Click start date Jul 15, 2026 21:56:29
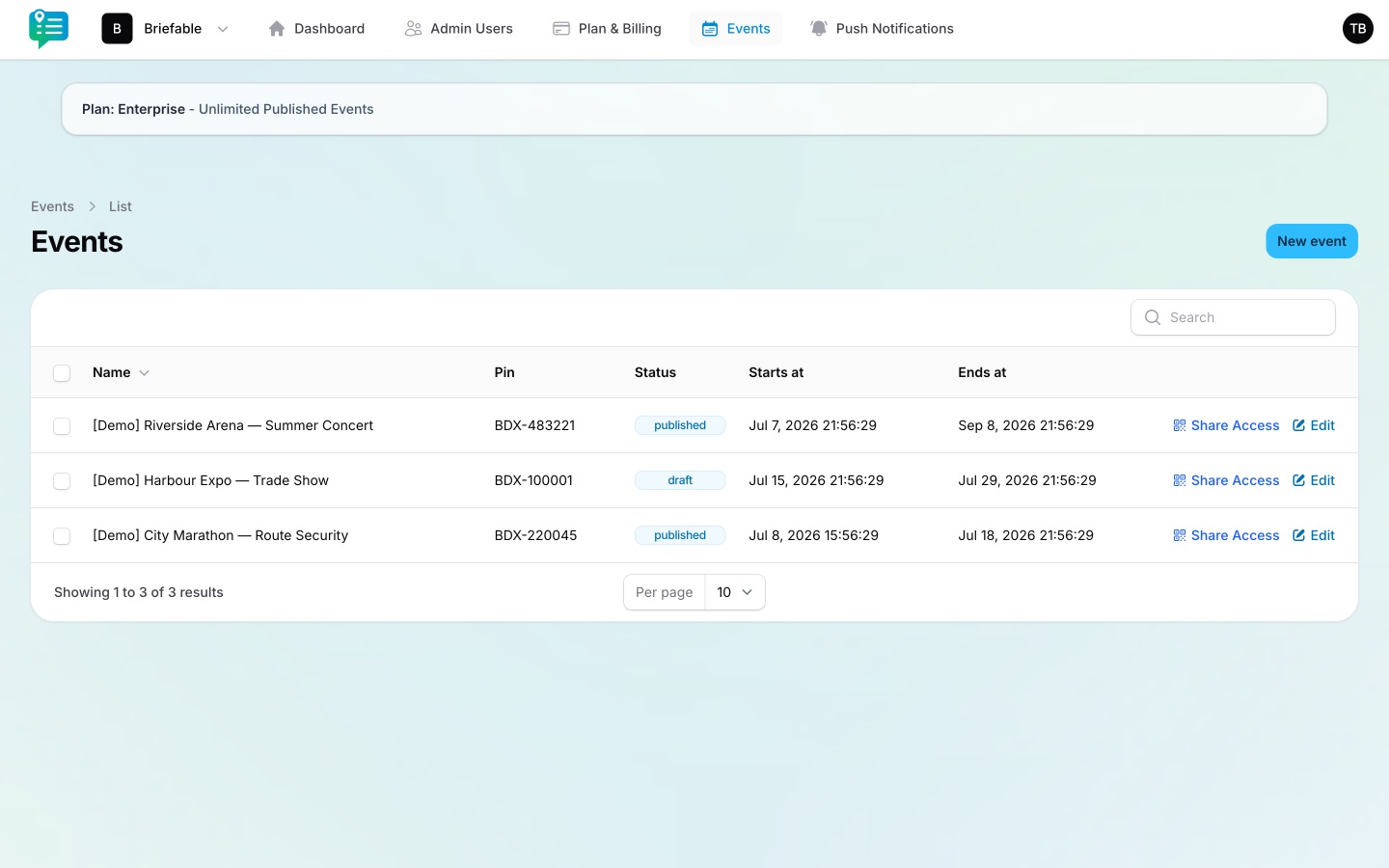 (816, 480)
